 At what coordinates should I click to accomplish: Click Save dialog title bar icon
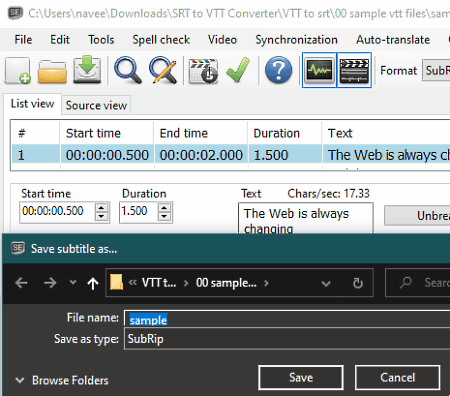pyautogui.click(x=18, y=248)
